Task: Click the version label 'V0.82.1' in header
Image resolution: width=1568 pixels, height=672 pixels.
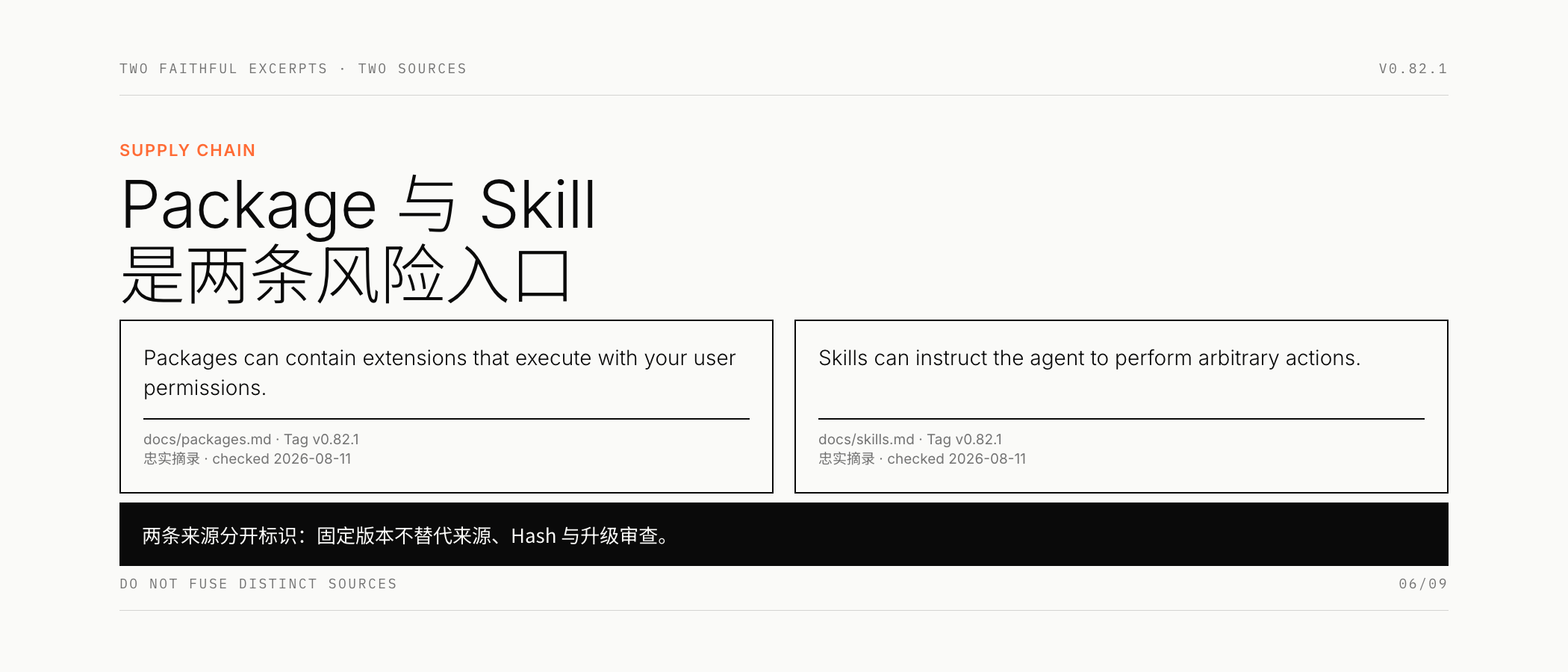Action: click(x=1413, y=69)
